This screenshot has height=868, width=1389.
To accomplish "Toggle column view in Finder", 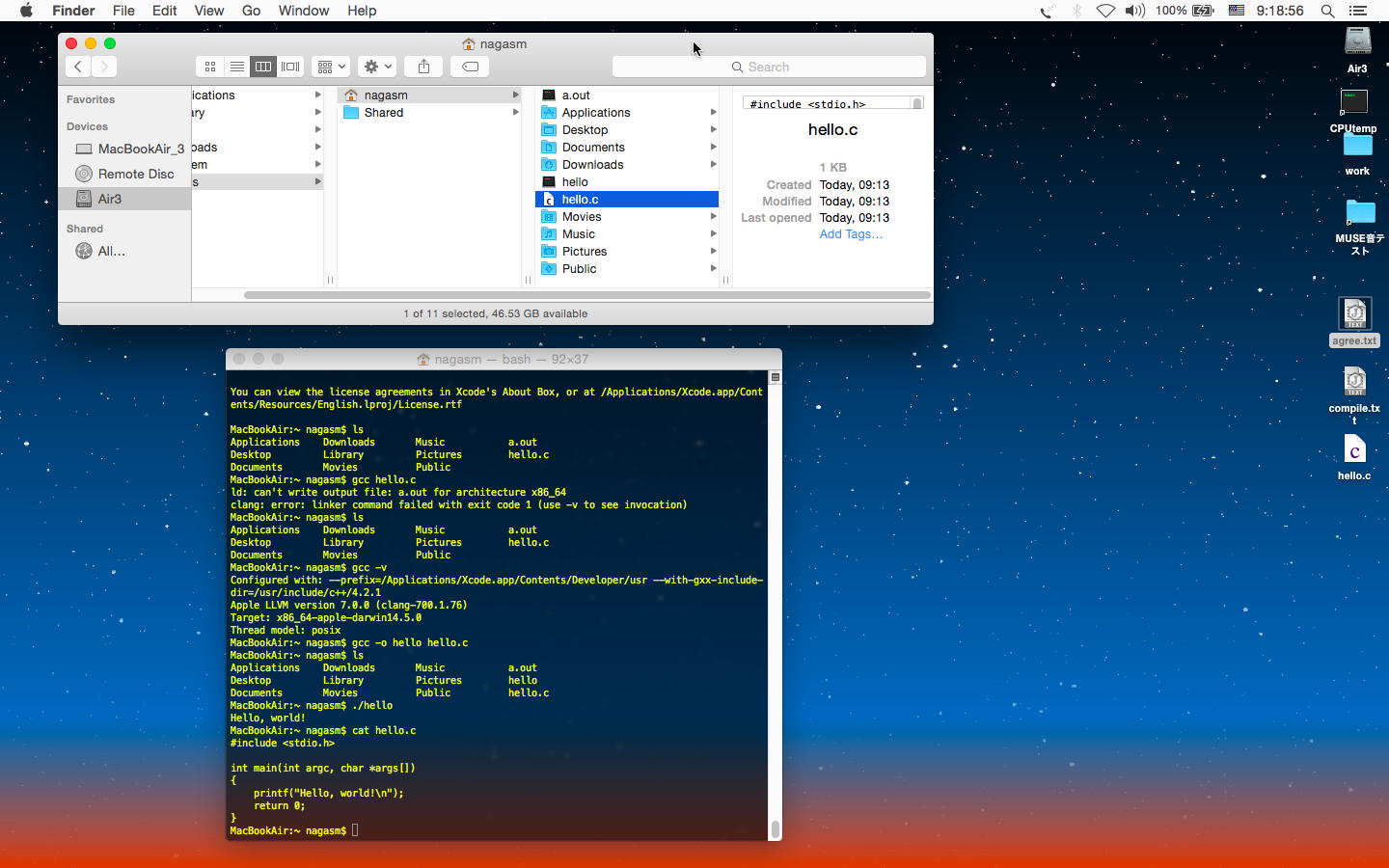I will [x=263, y=67].
